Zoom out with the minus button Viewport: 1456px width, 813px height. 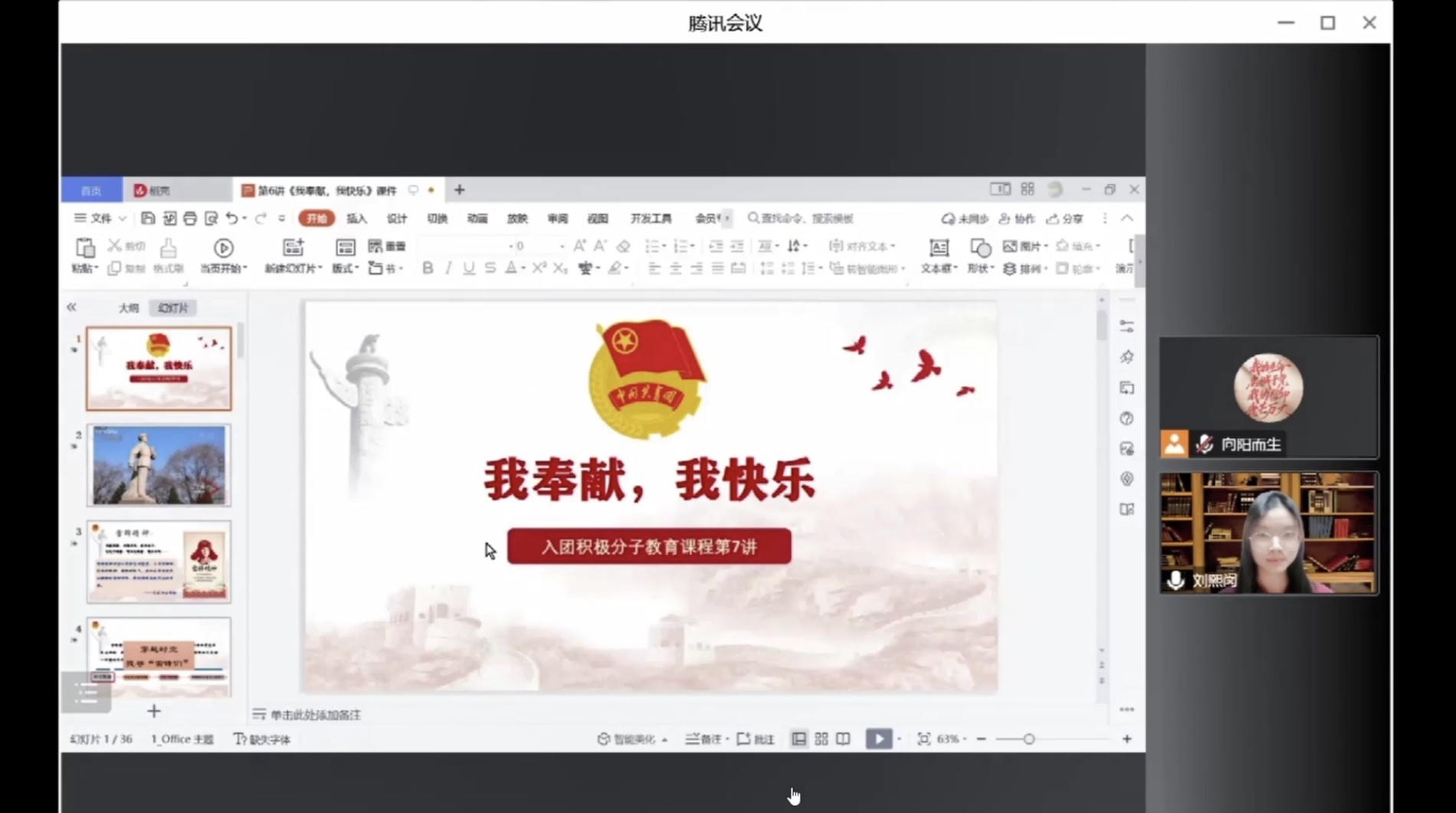pyautogui.click(x=981, y=739)
